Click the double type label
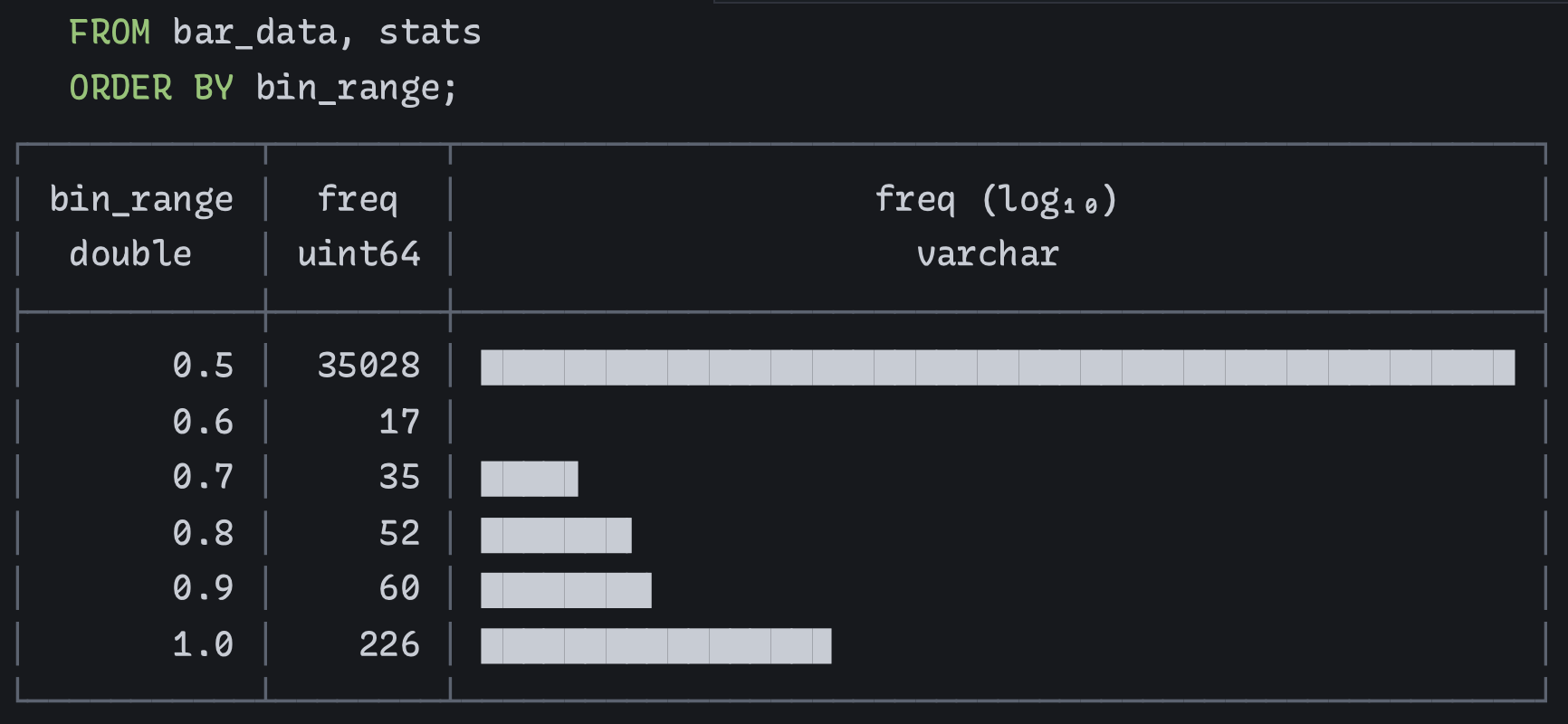Image resolution: width=1568 pixels, height=724 pixels. click(130, 254)
